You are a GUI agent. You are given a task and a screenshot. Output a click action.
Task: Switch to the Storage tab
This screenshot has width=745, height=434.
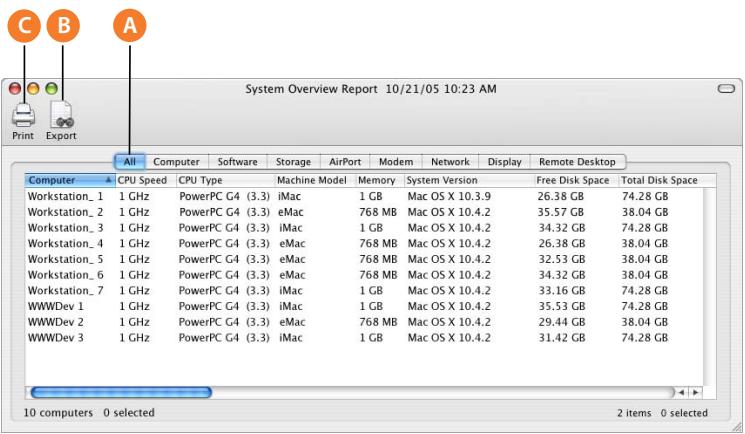(294, 162)
